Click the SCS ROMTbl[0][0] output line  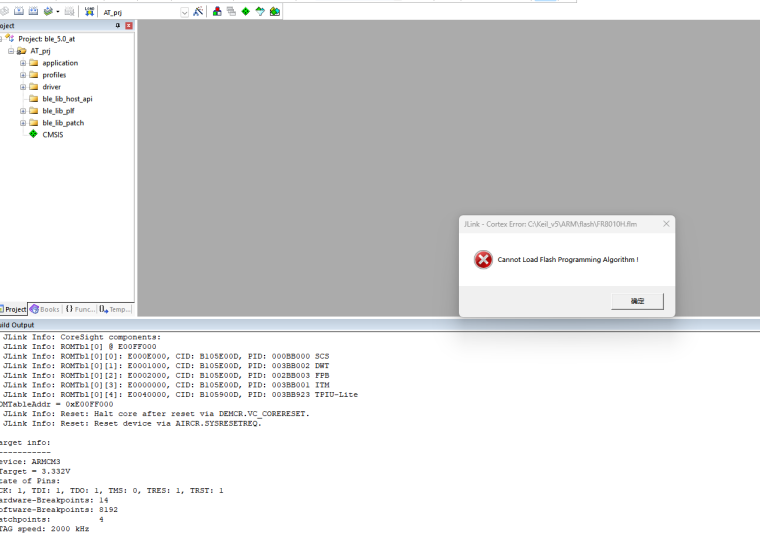click(166, 357)
